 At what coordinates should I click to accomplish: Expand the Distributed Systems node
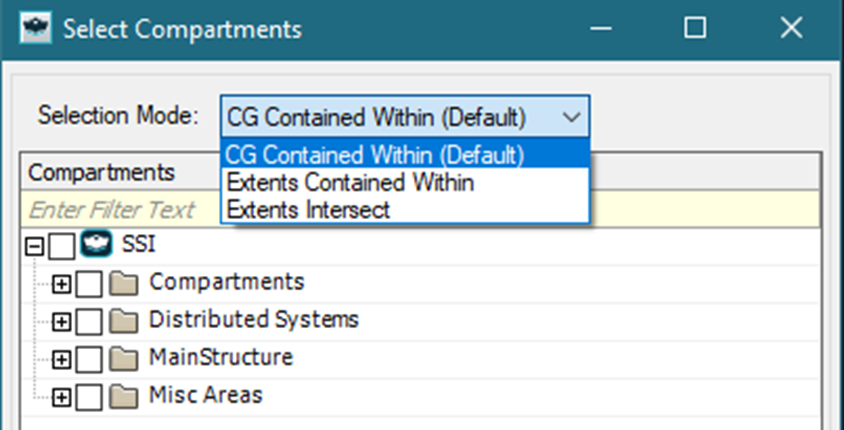[61, 322]
